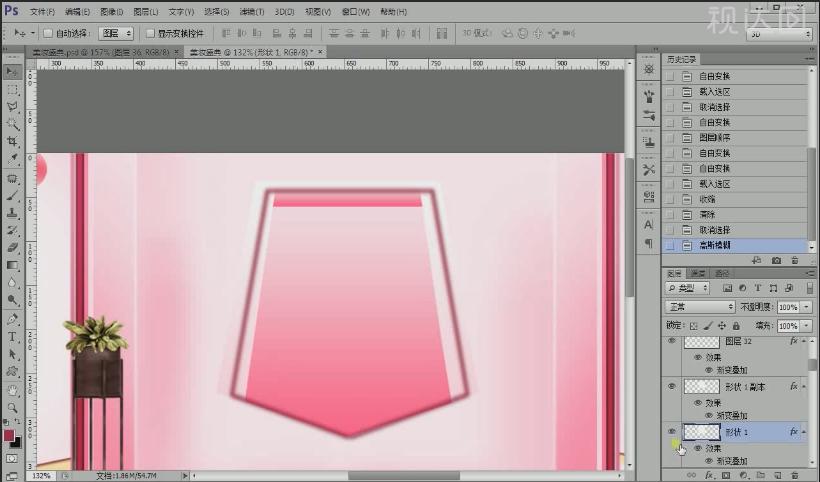
Task: Open the 图层 auto-select target dropdown
Action: 116,33
